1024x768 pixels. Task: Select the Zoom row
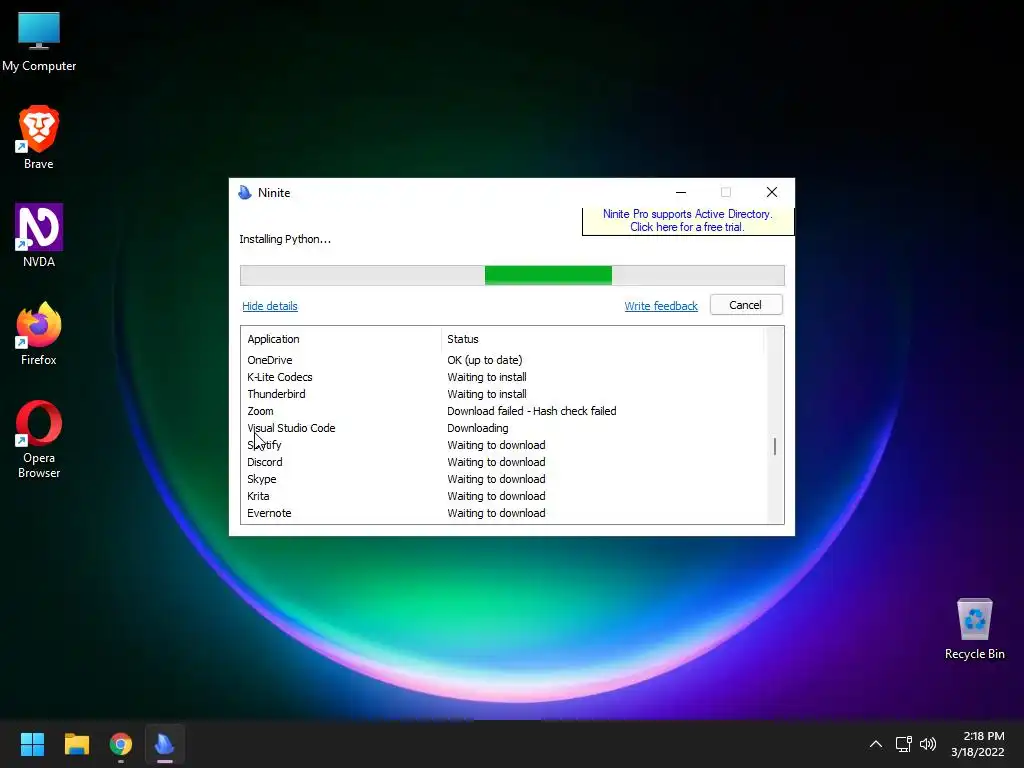point(503,411)
